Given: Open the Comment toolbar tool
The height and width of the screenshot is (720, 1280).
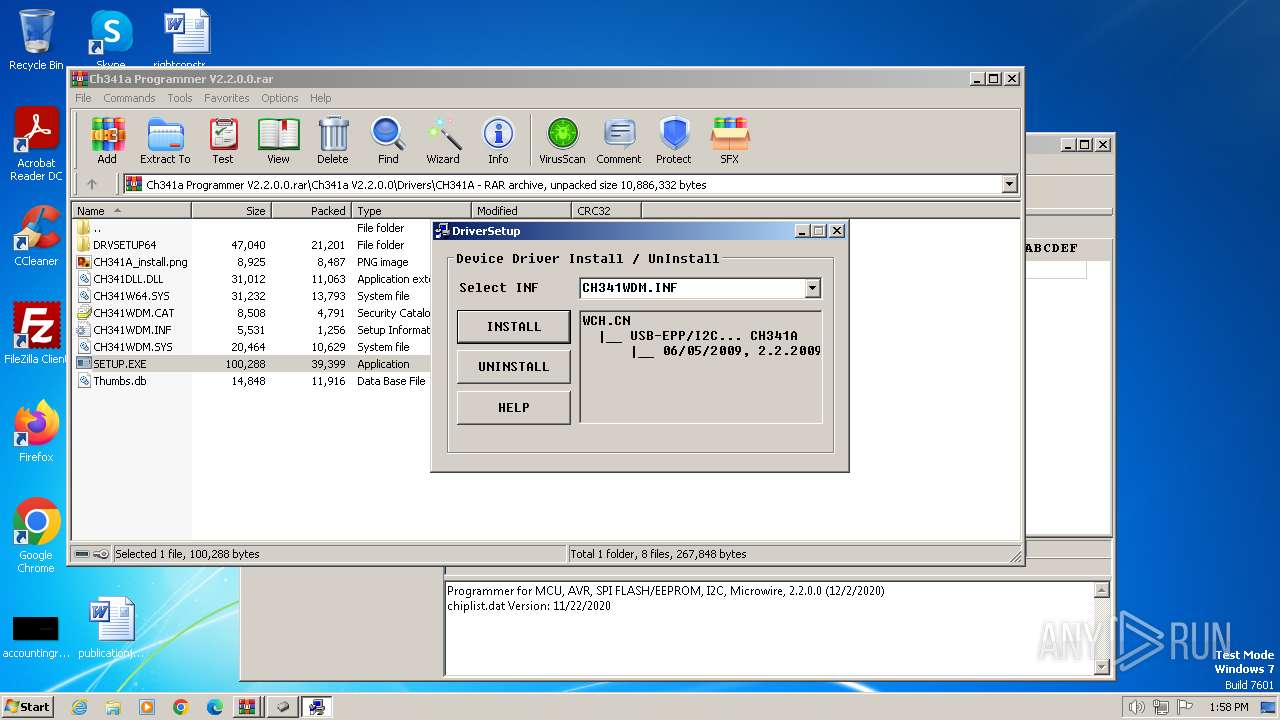Looking at the screenshot, I should [619, 140].
